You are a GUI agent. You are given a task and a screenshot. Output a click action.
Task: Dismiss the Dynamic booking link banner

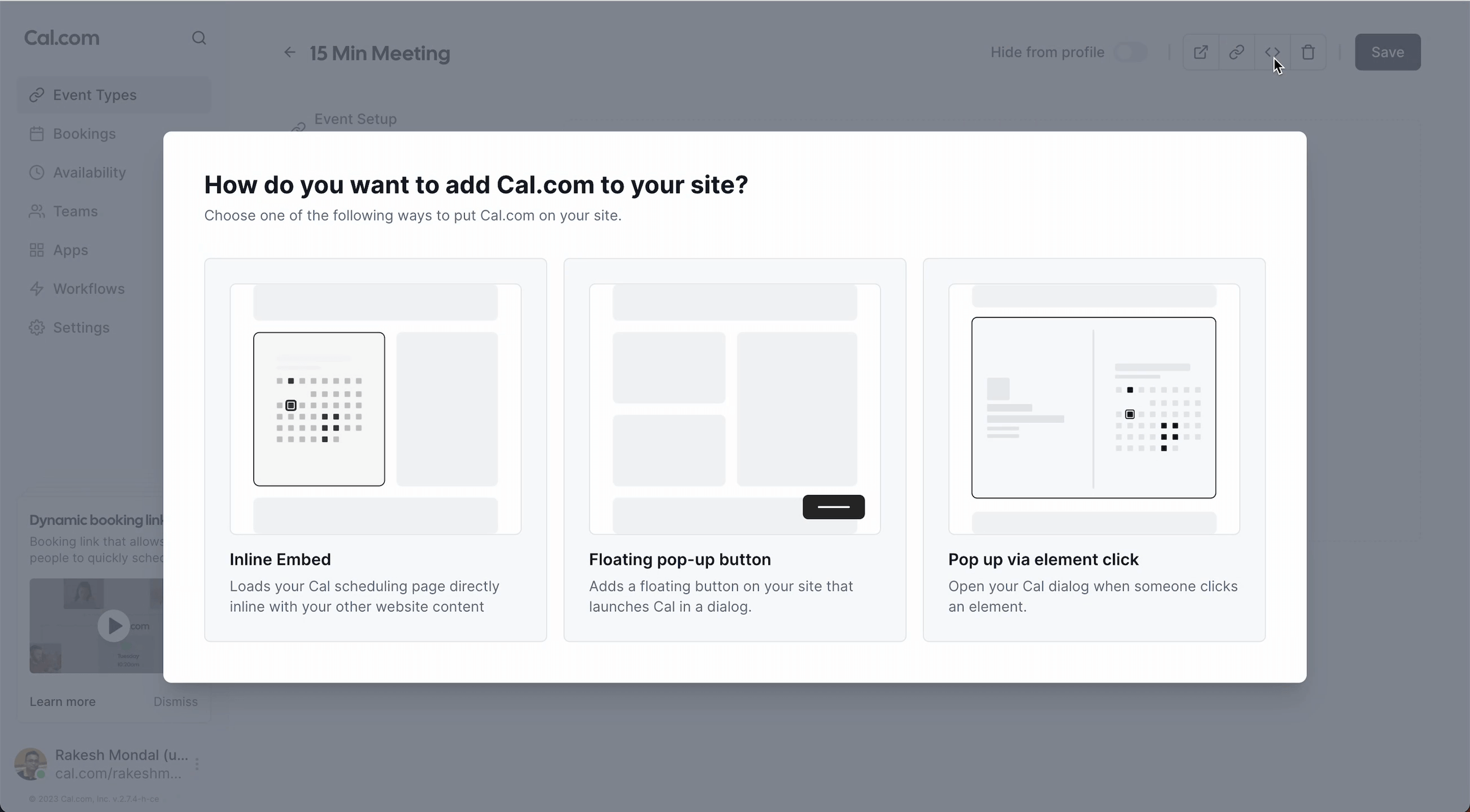tap(176, 701)
